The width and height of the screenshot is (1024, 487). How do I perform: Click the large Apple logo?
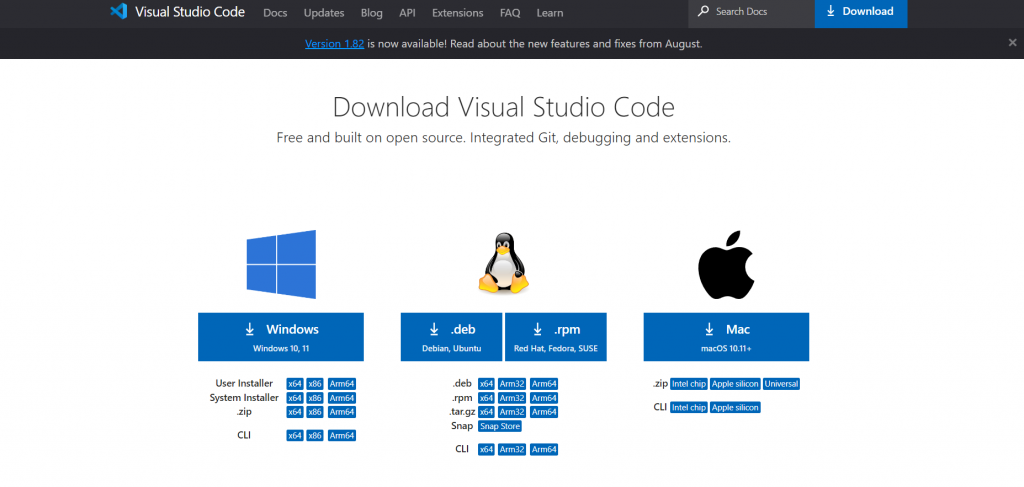[726, 264]
